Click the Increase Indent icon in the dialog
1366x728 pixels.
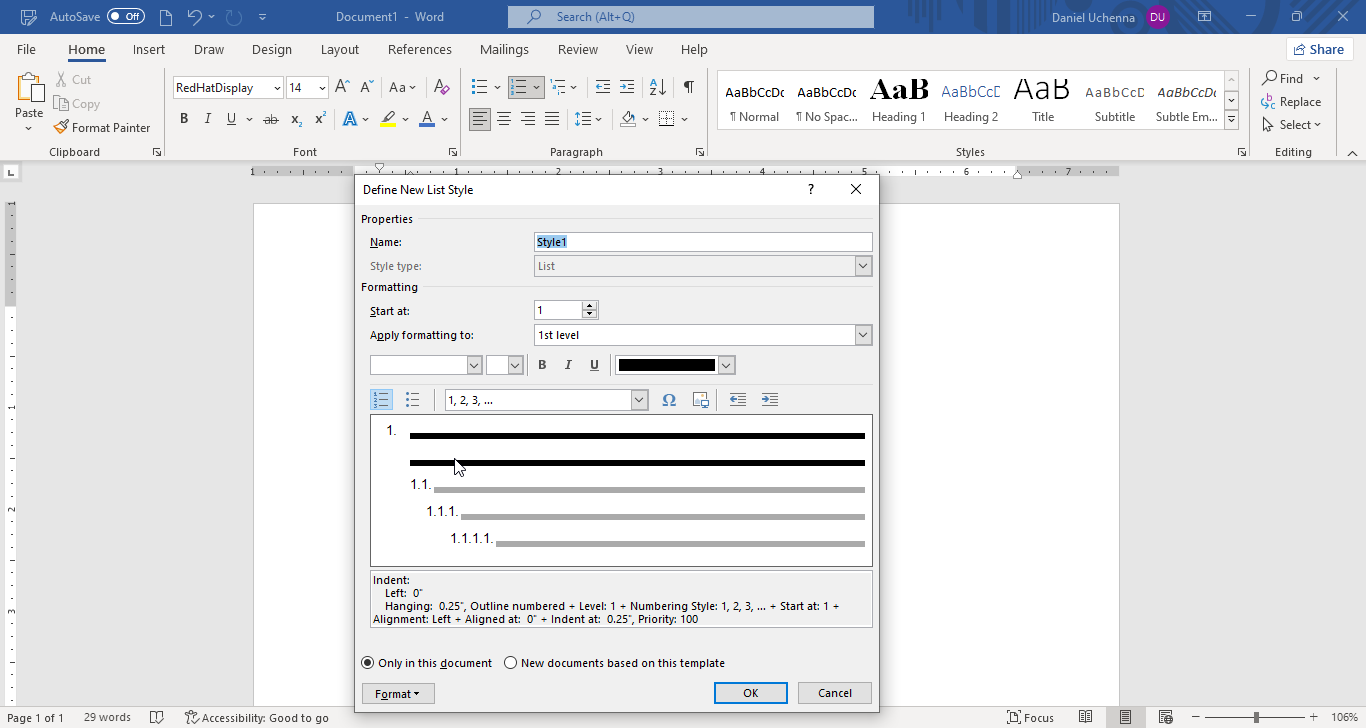pos(769,400)
